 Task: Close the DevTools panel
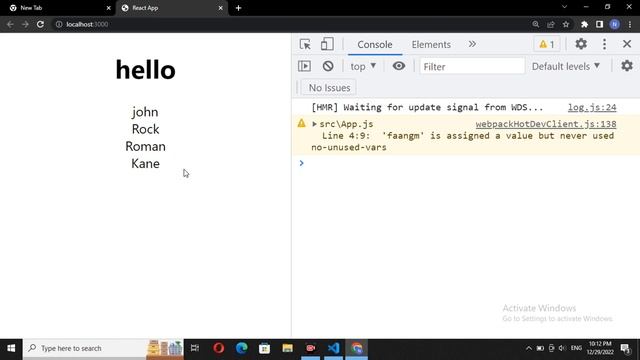pyautogui.click(x=627, y=44)
